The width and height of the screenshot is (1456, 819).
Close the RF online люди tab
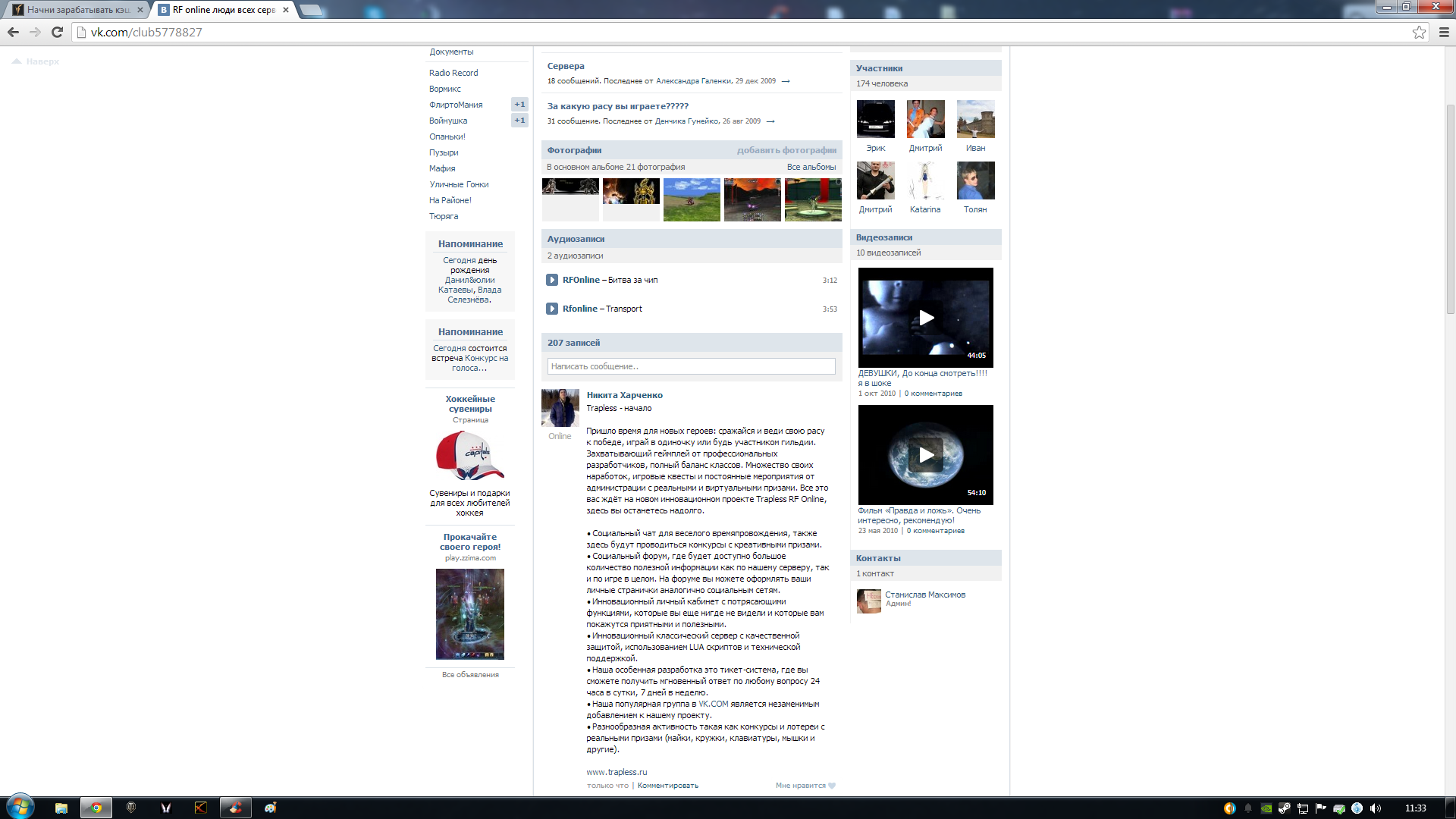pos(286,10)
